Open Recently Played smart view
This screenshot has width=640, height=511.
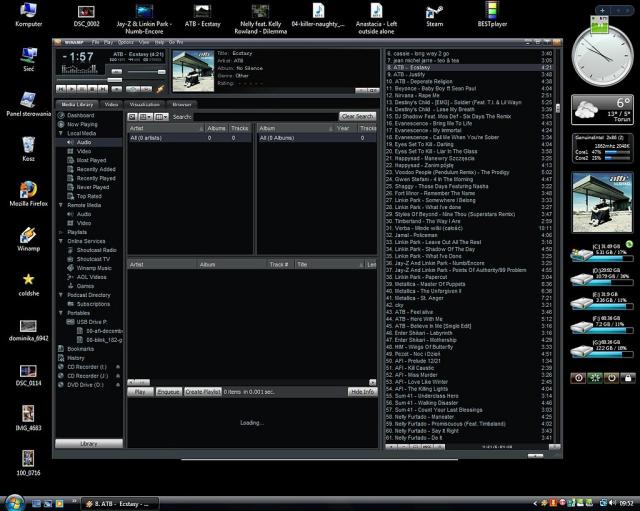96,178
